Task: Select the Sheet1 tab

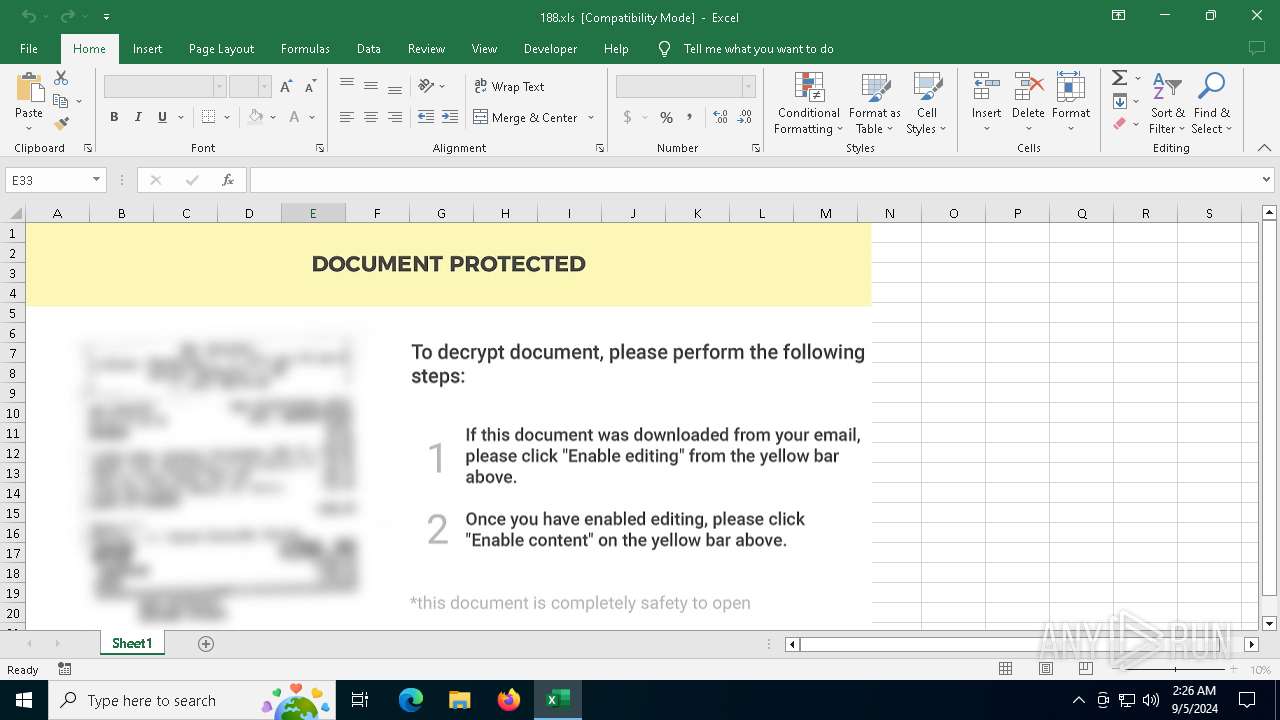Action: pyautogui.click(x=132, y=644)
